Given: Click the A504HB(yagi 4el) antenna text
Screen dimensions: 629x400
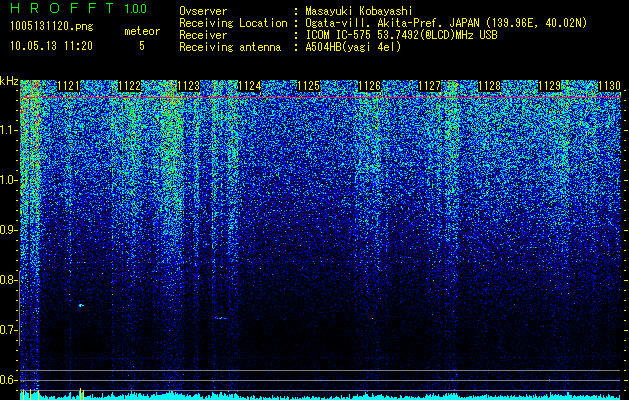Looking at the screenshot, I should coord(353,47).
